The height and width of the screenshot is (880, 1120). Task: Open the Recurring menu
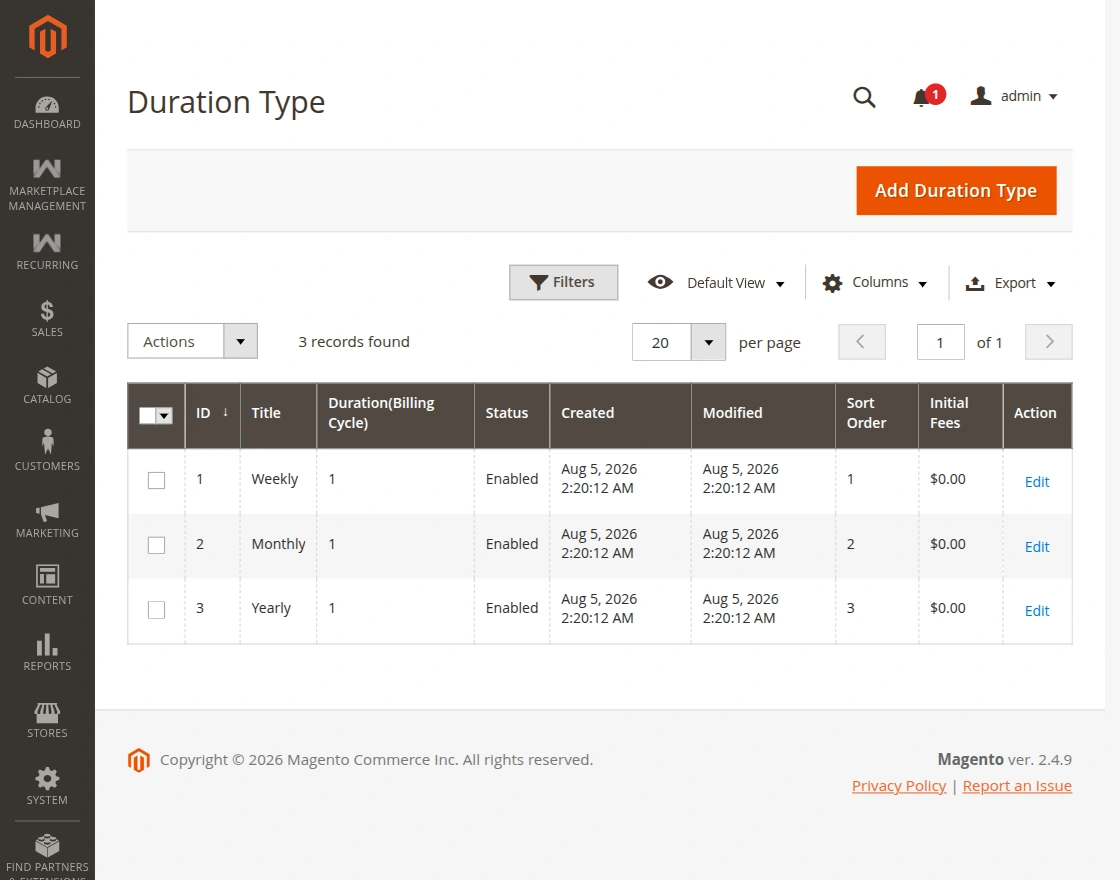point(47,251)
